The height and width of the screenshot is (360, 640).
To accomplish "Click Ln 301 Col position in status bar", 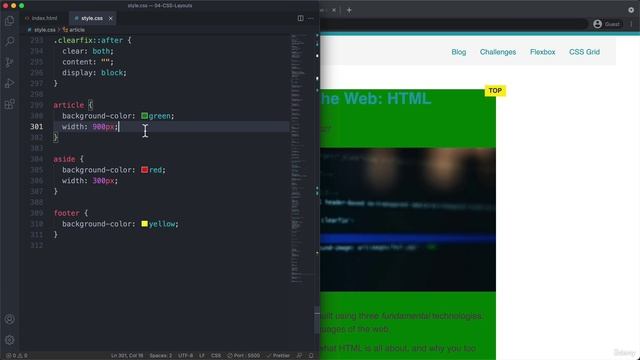I will point(127,356).
